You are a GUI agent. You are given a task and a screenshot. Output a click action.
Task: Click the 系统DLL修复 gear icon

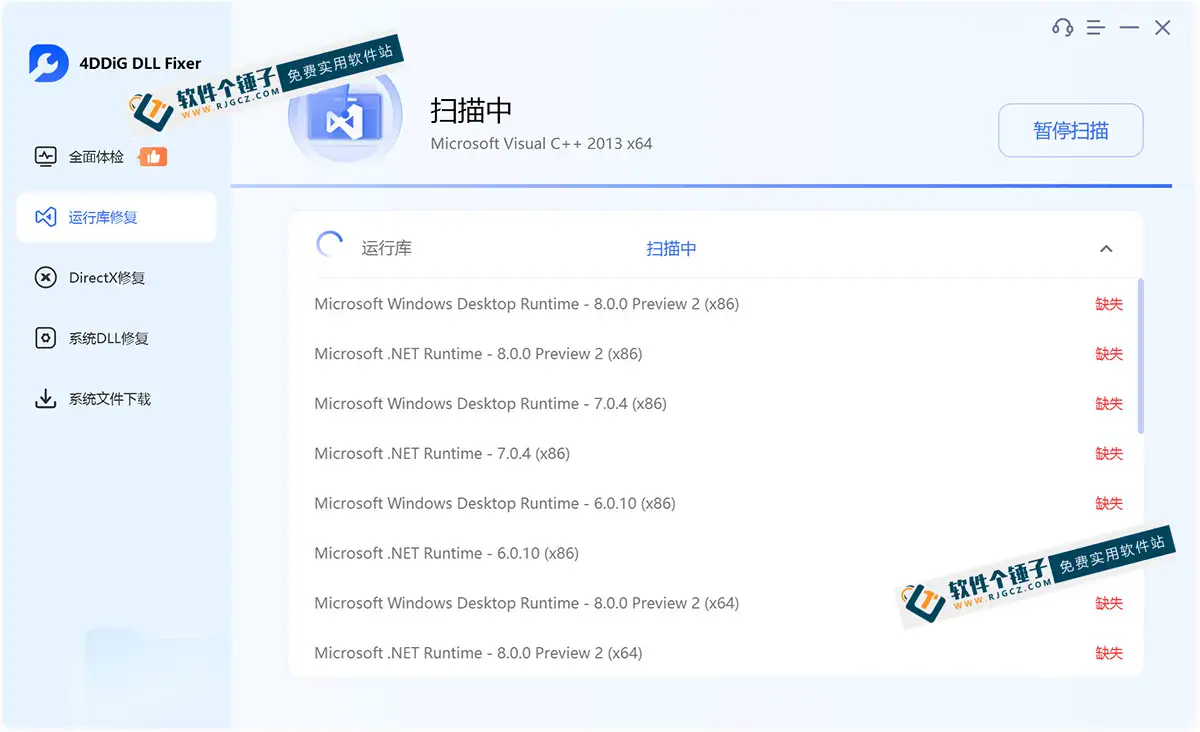click(45, 338)
